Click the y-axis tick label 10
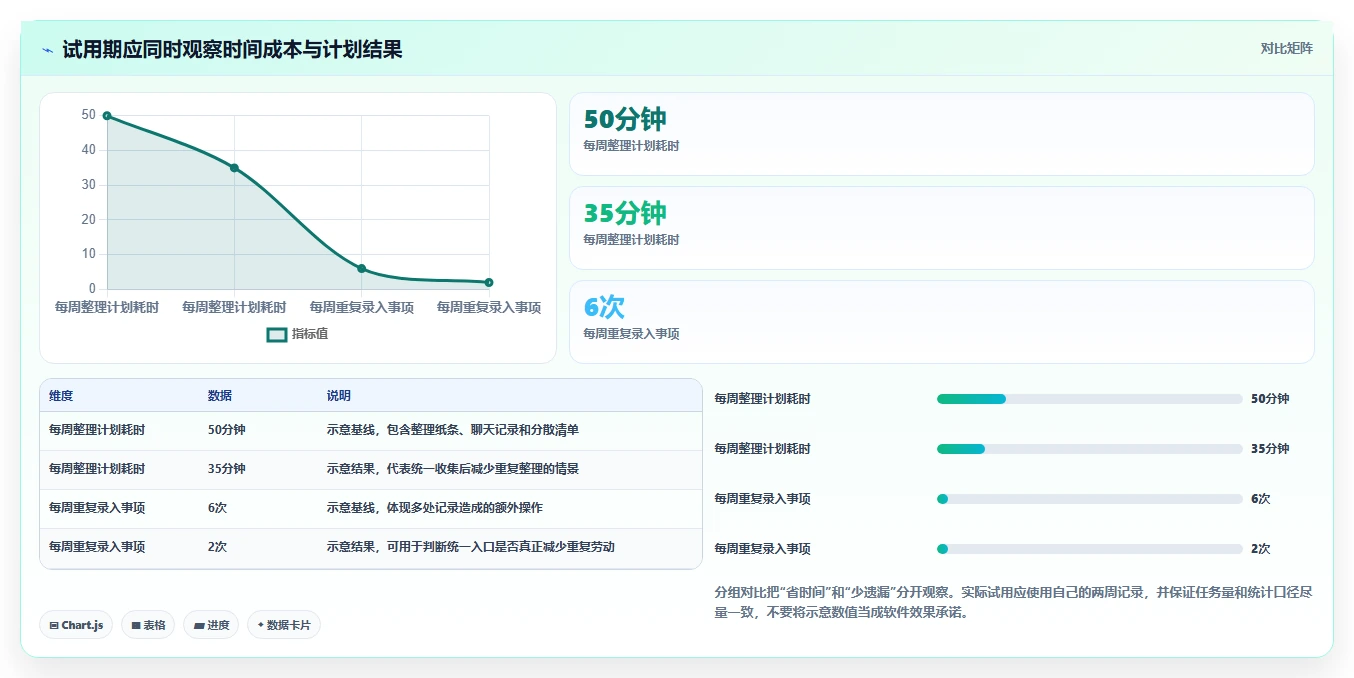The height and width of the screenshot is (678, 1354). 89,254
